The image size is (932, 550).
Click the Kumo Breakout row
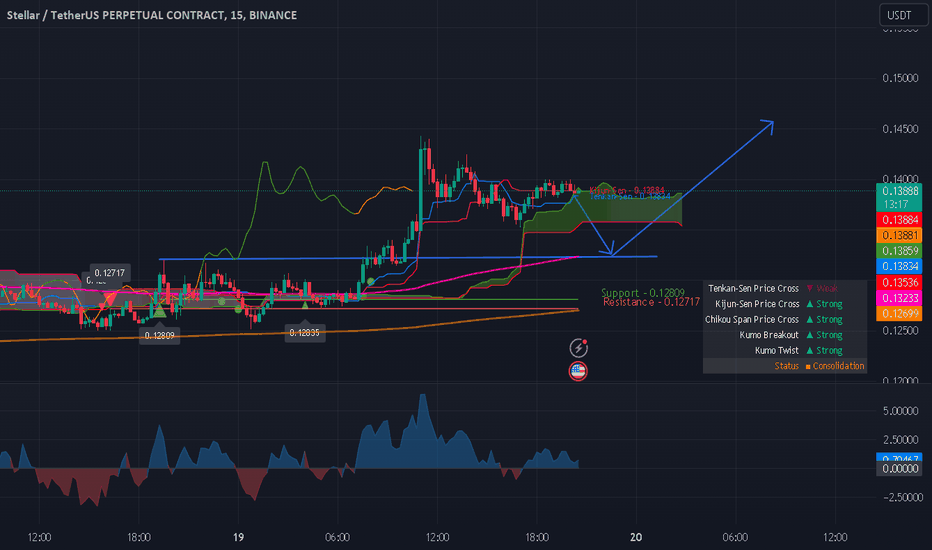pos(785,335)
